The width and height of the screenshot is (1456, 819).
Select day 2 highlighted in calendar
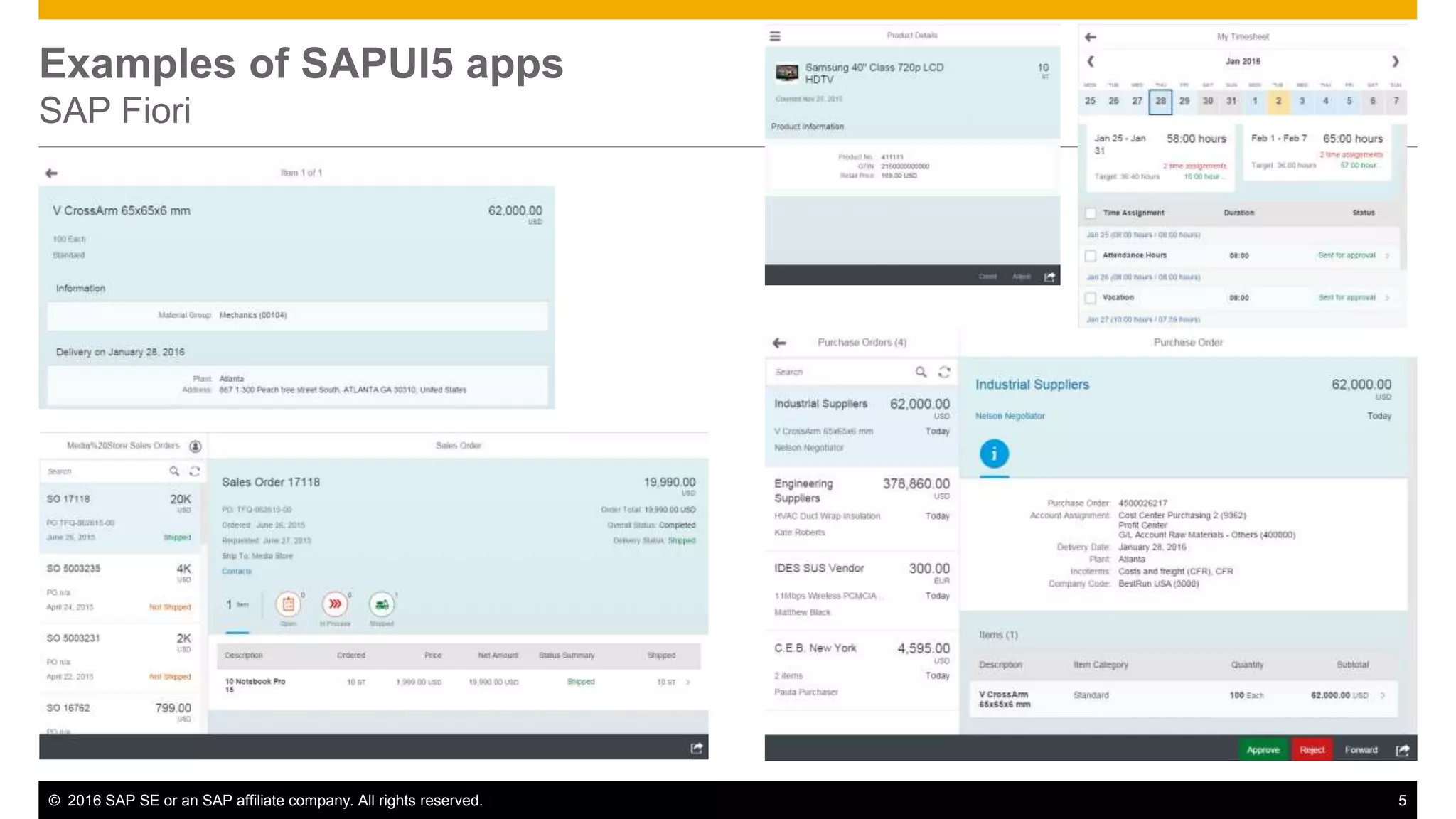click(x=1278, y=101)
